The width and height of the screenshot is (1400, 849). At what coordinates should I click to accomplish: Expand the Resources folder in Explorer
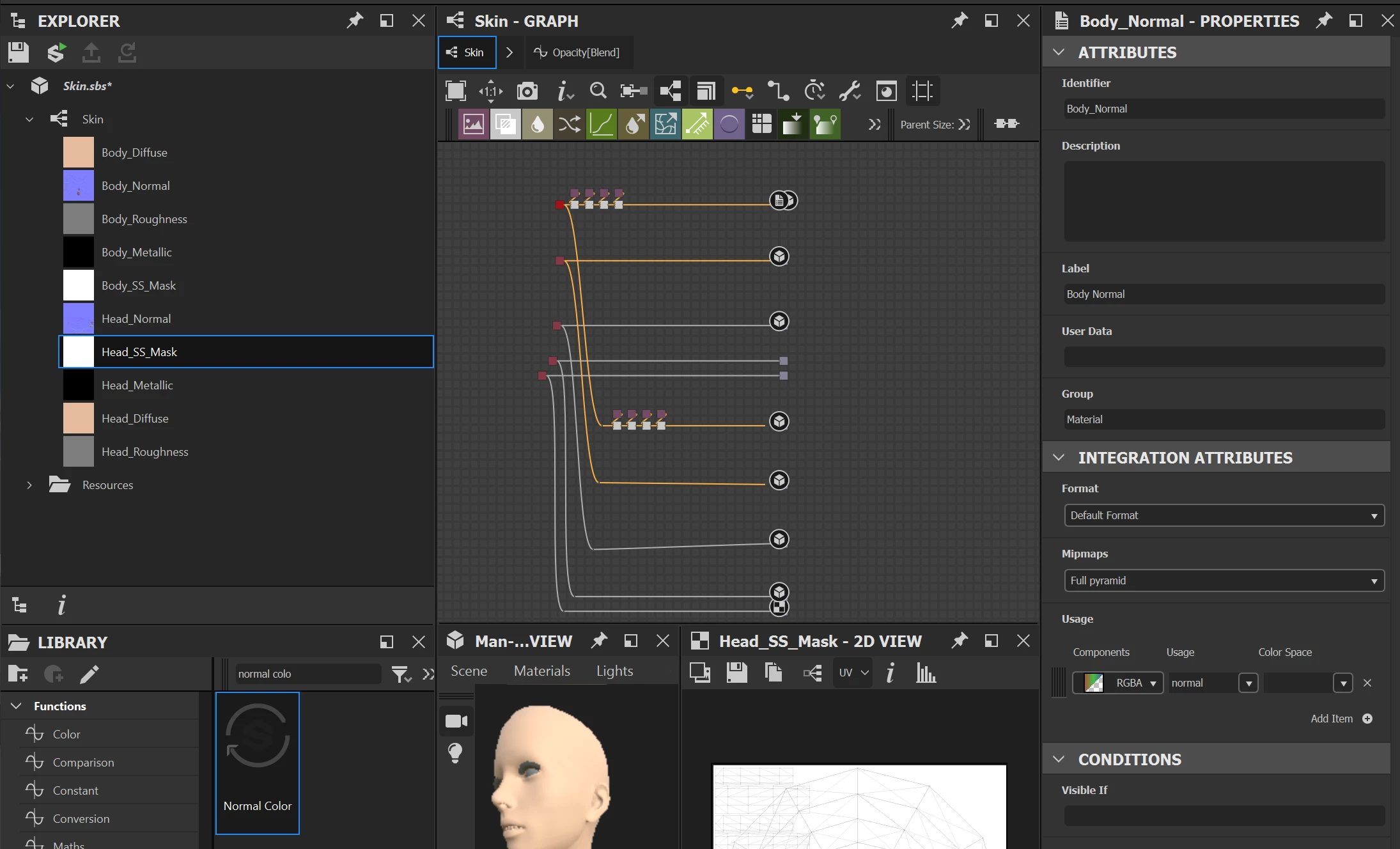(x=29, y=485)
